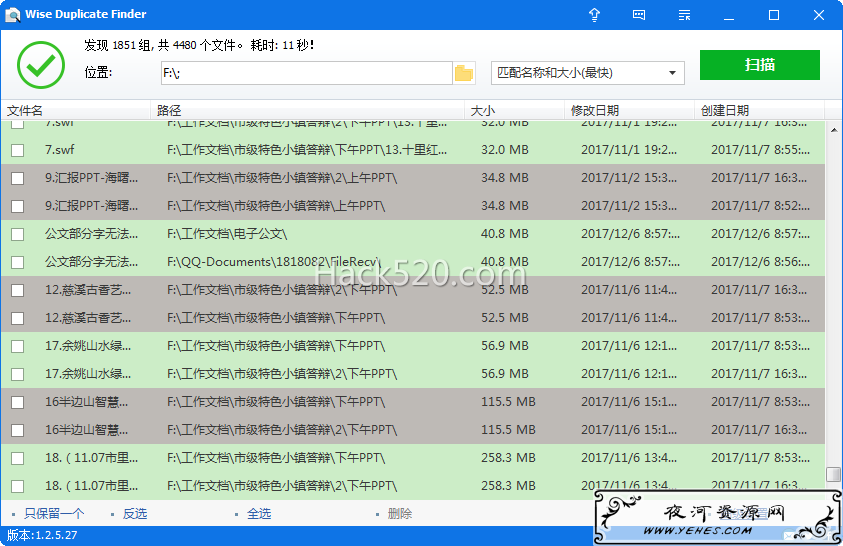Viewport: 843px width, 546px height.
Task: Open the 匹配名称和大小(最快) match mode dropdown
Action: pos(588,73)
